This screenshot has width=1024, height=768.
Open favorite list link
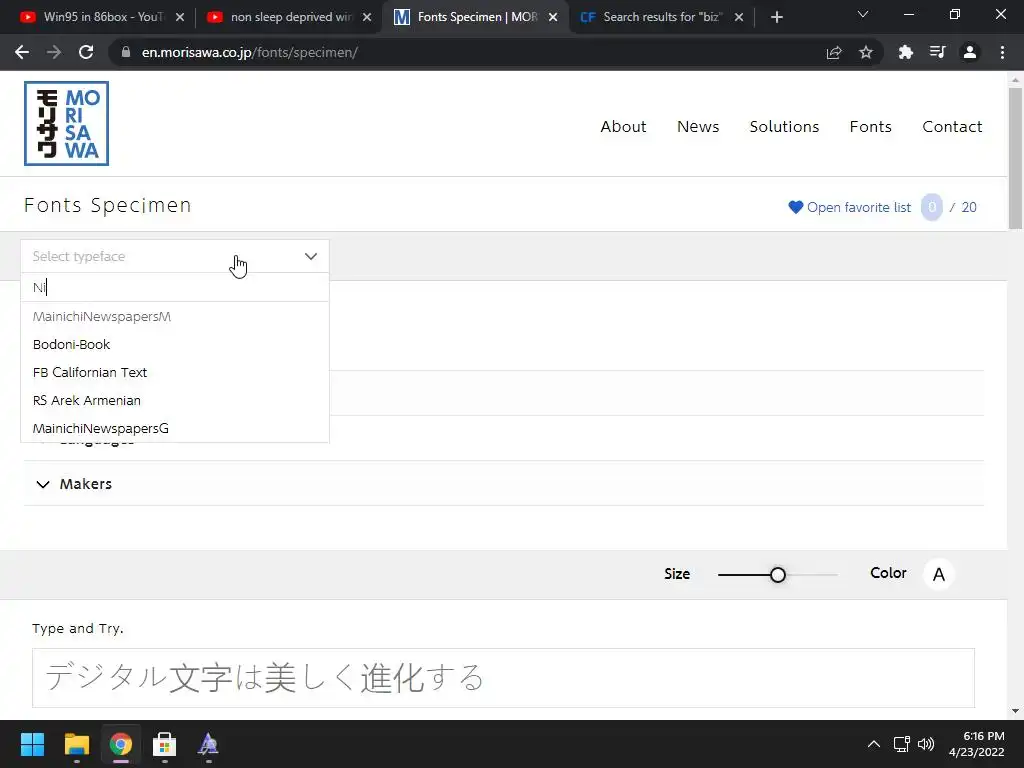click(x=859, y=207)
